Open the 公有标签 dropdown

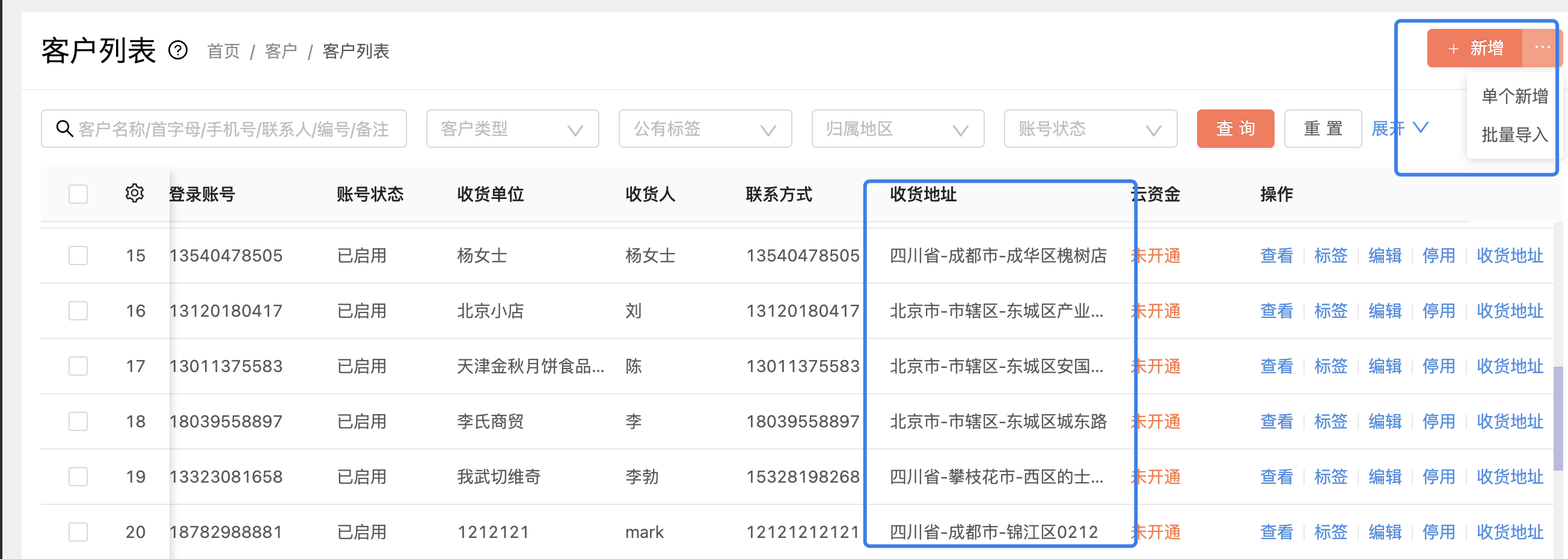point(705,129)
